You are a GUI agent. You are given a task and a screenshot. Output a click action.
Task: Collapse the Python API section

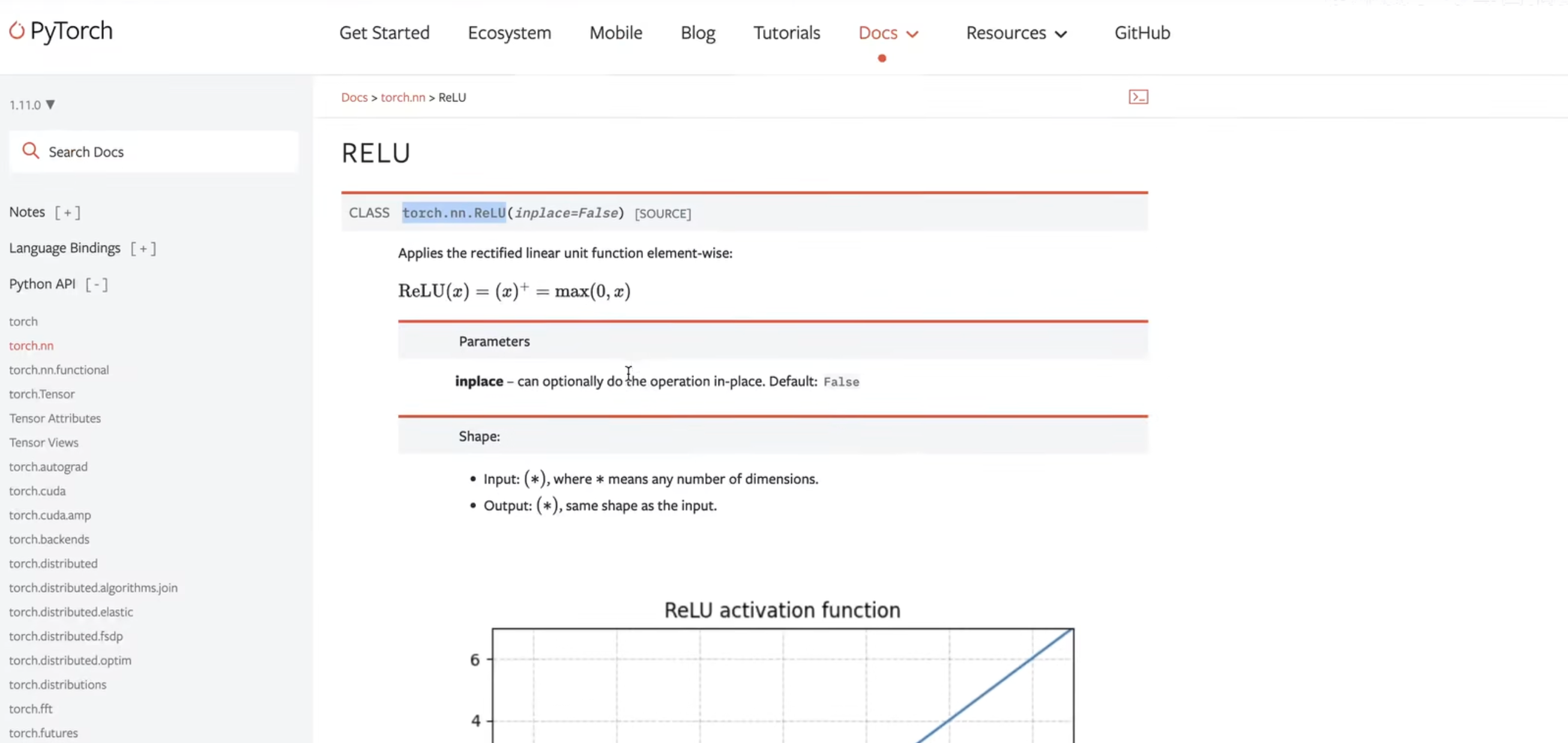click(96, 284)
